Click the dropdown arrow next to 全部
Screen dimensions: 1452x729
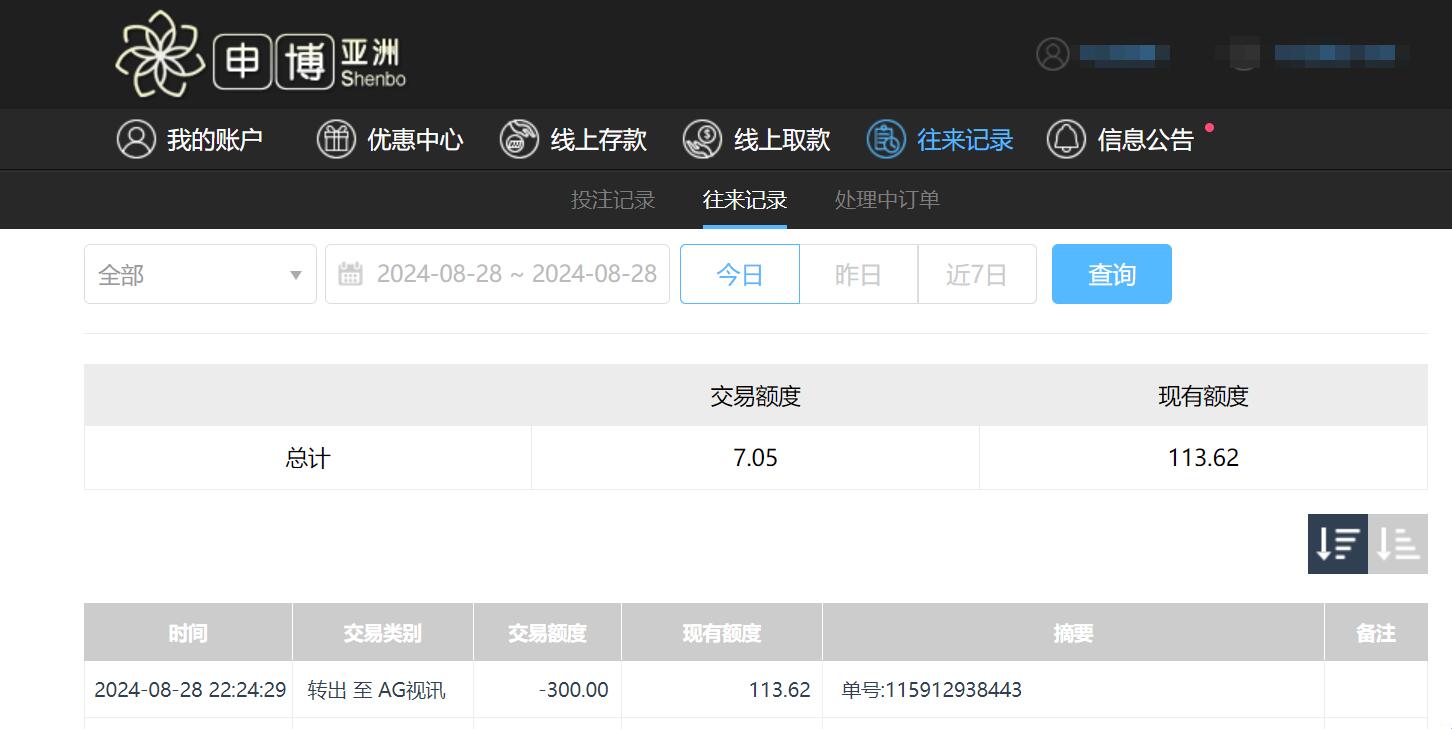[295, 274]
